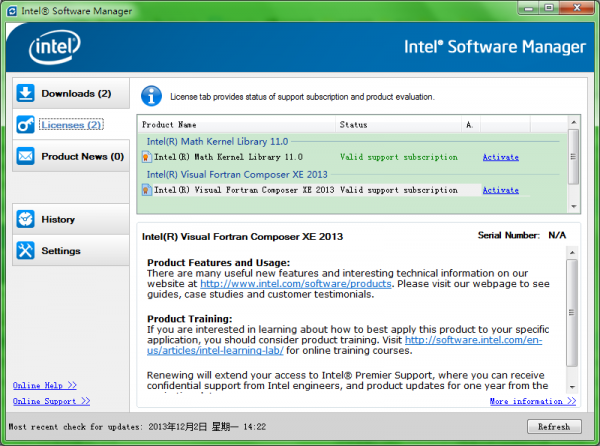Viewport: 600px width, 446px height.
Task: Open the Product News (0) tab
Action: [x=71, y=156]
